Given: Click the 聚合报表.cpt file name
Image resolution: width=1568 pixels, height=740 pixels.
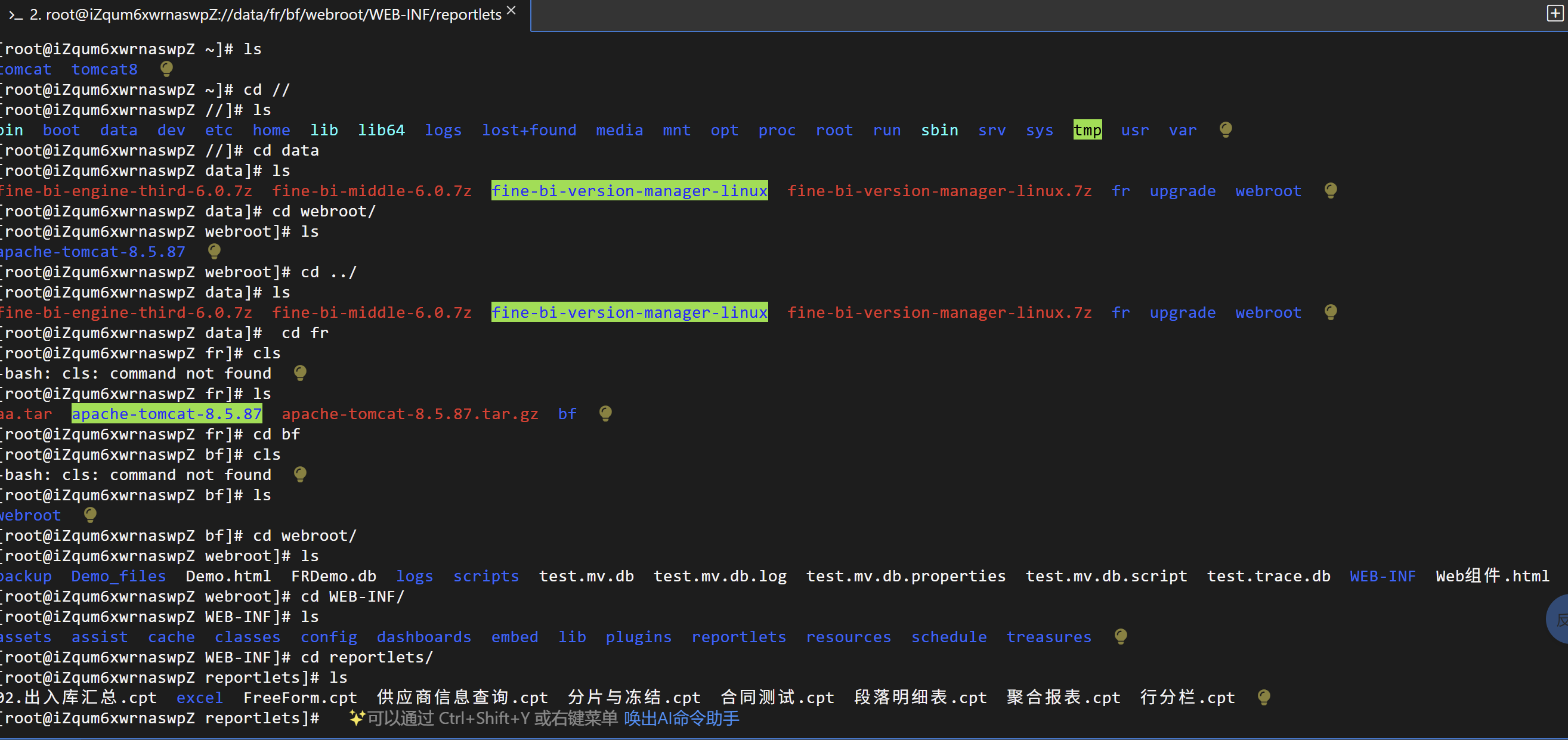Looking at the screenshot, I should (x=1063, y=698).
